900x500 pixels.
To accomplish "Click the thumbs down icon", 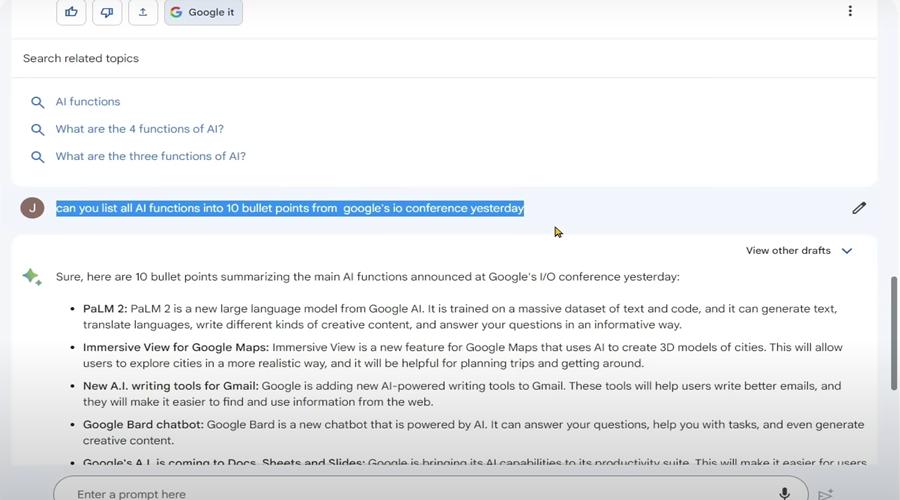I will click(107, 11).
